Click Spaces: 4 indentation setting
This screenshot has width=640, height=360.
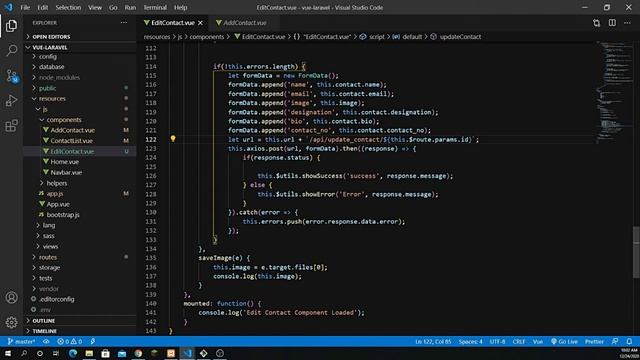[471, 341]
